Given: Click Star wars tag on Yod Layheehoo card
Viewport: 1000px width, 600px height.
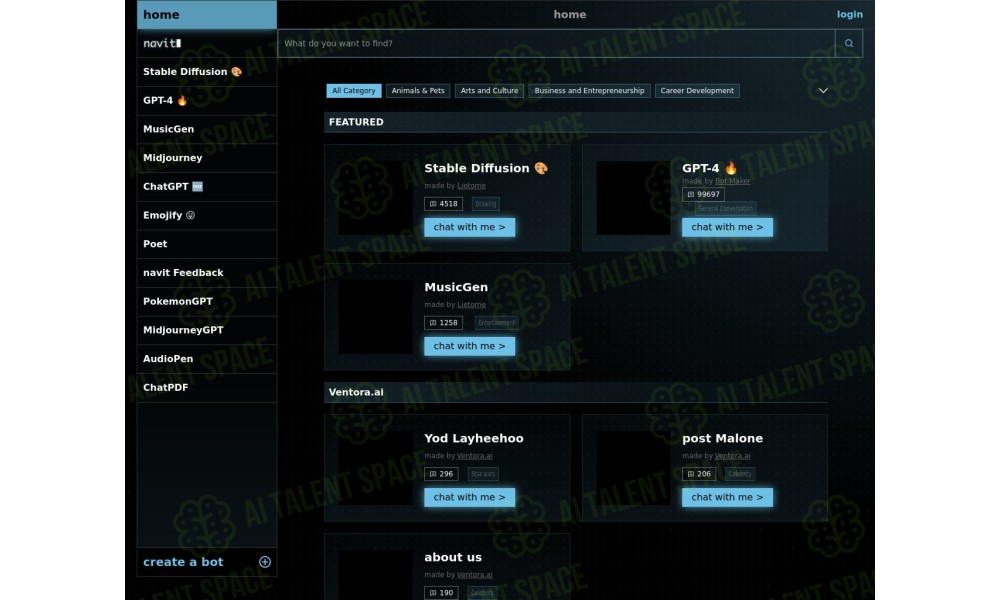Looking at the screenshot, I should (483, 474).
